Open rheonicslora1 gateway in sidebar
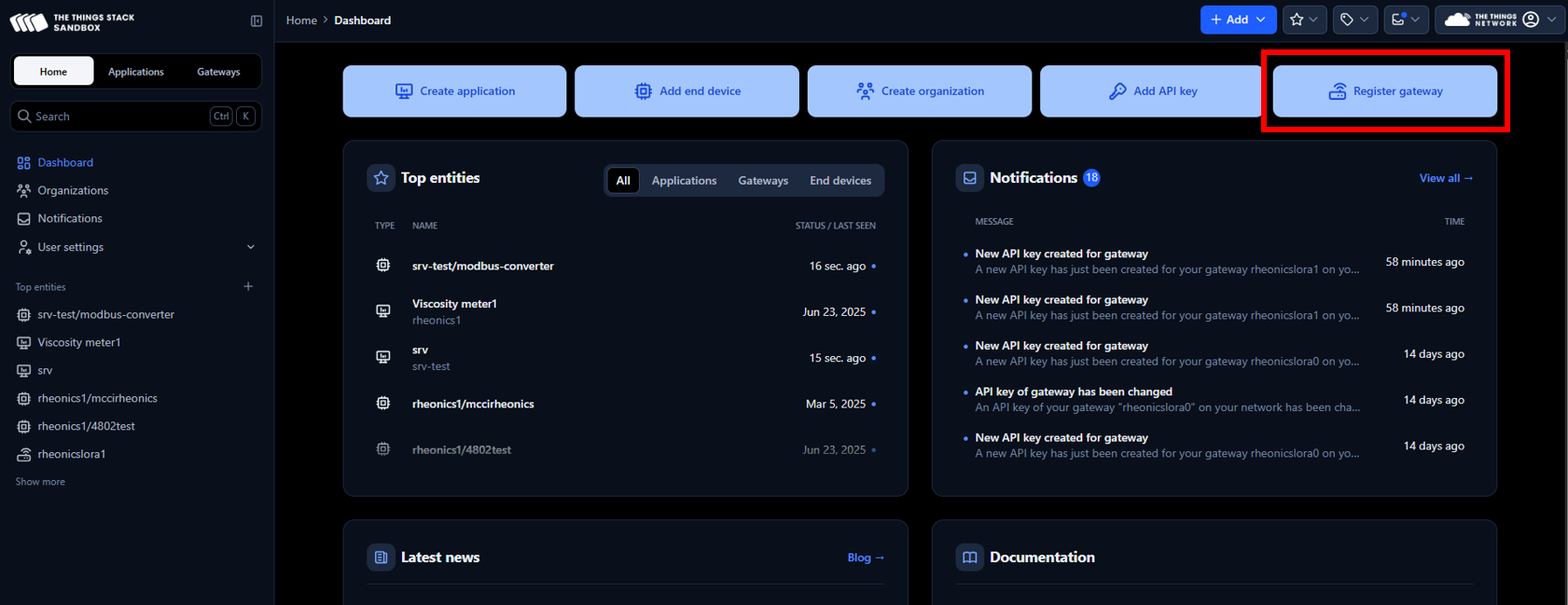 (71, 454)
